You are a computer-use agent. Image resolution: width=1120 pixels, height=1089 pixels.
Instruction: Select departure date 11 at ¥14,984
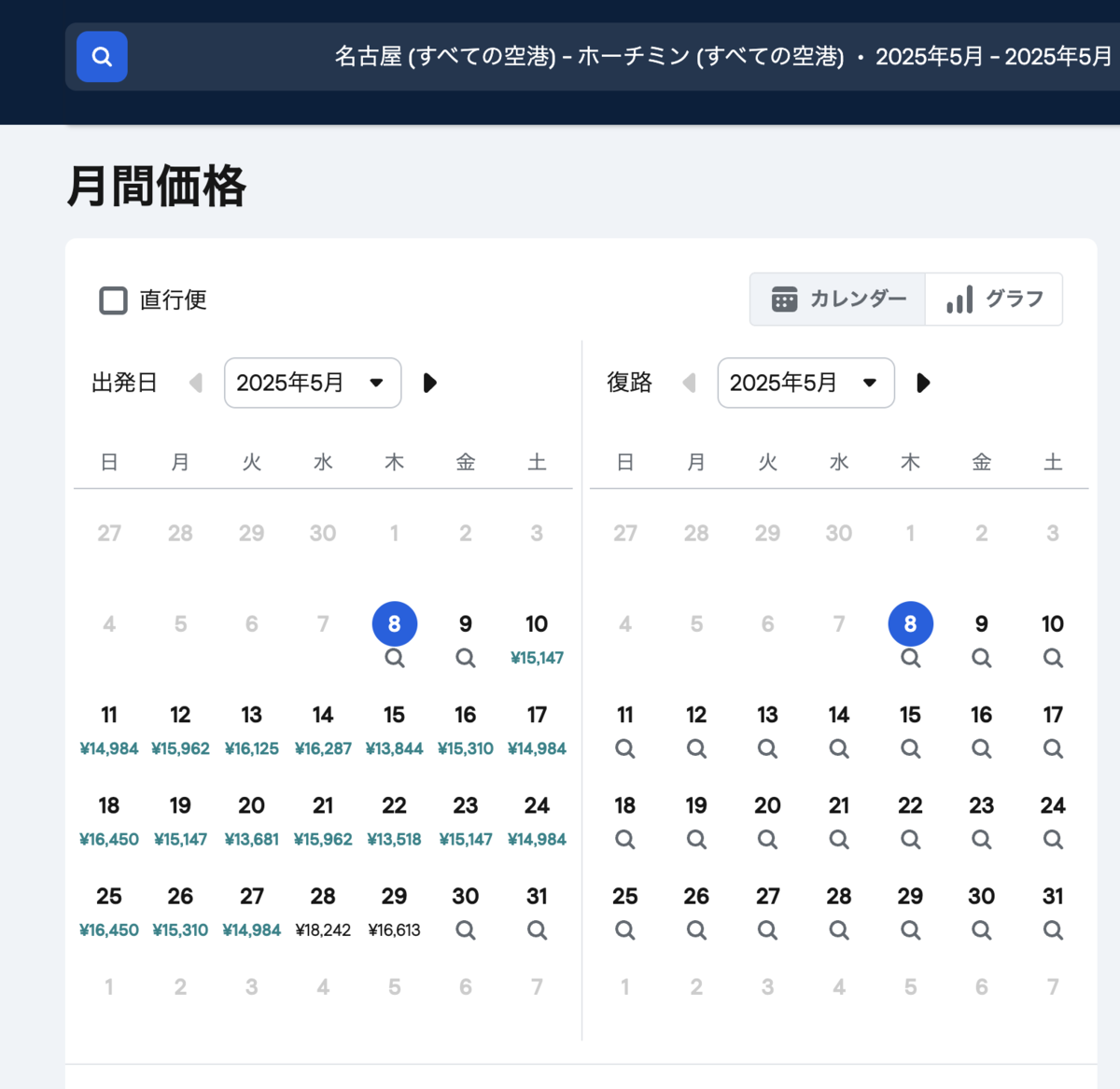[109, 730]
